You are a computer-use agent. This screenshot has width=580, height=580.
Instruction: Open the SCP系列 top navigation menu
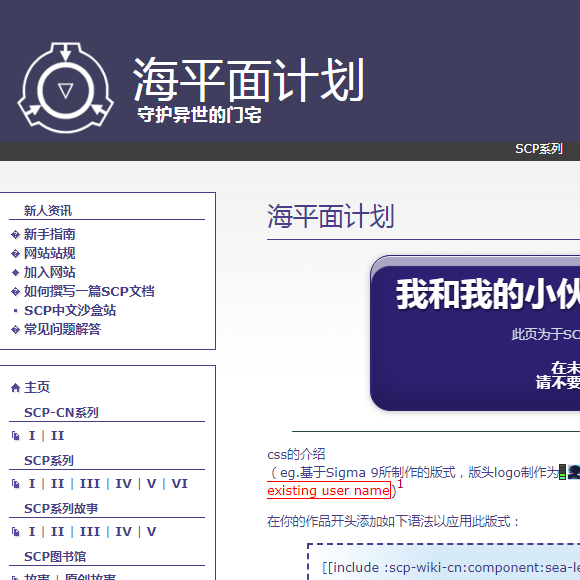(539, 149)
